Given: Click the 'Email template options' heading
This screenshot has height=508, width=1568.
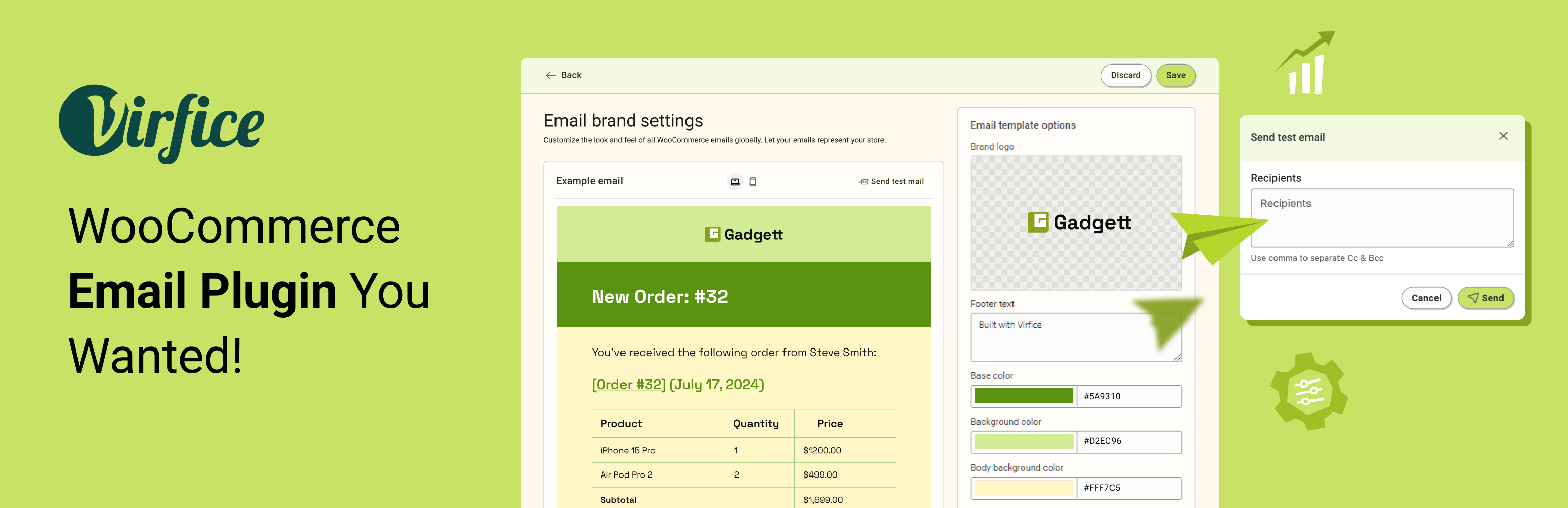Looking at the screenshot, I should point(1023,125).
